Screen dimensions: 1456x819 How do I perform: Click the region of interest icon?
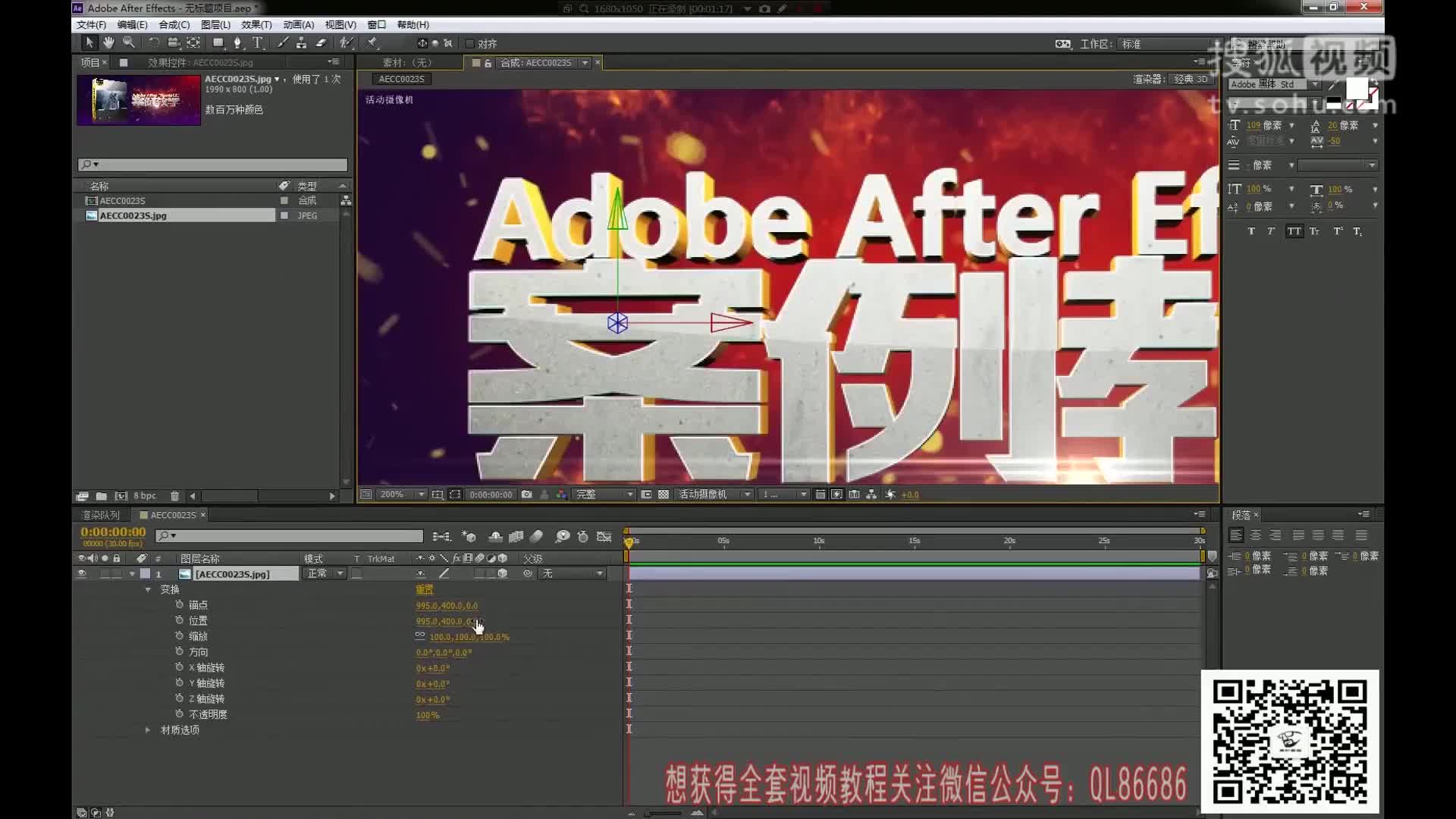(455, 494)
